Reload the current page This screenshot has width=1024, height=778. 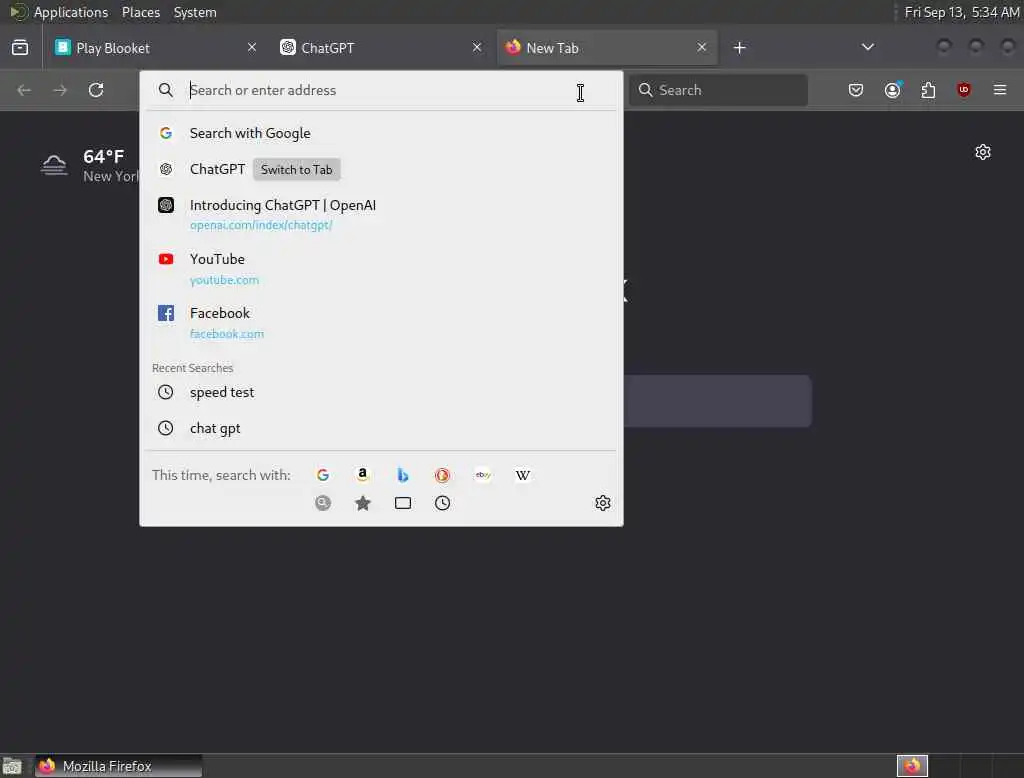point(96,90)
